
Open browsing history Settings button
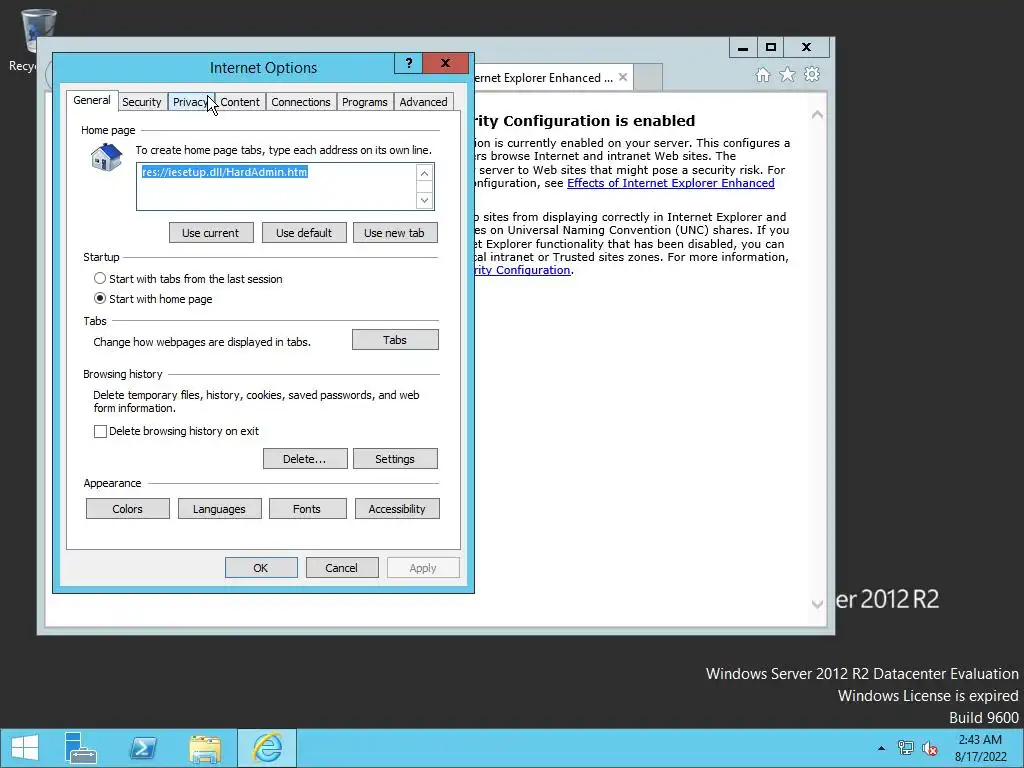coord(395,458)
